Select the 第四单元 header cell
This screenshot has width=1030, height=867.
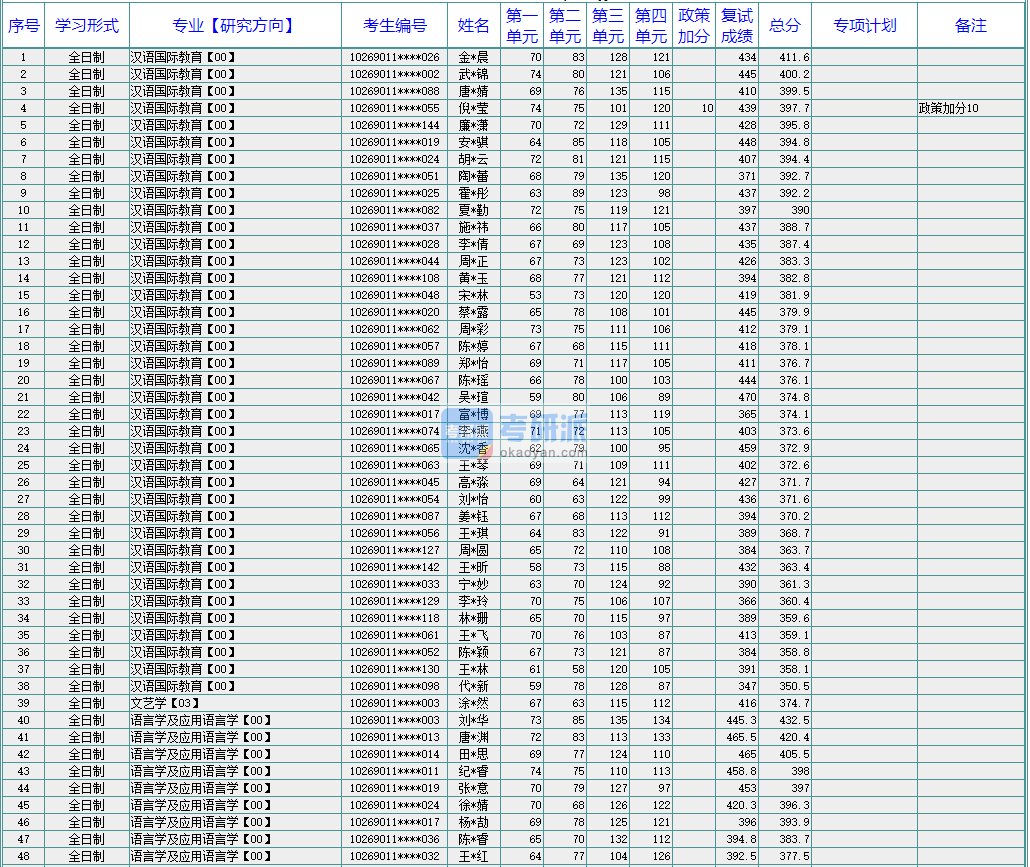point(651,26)
